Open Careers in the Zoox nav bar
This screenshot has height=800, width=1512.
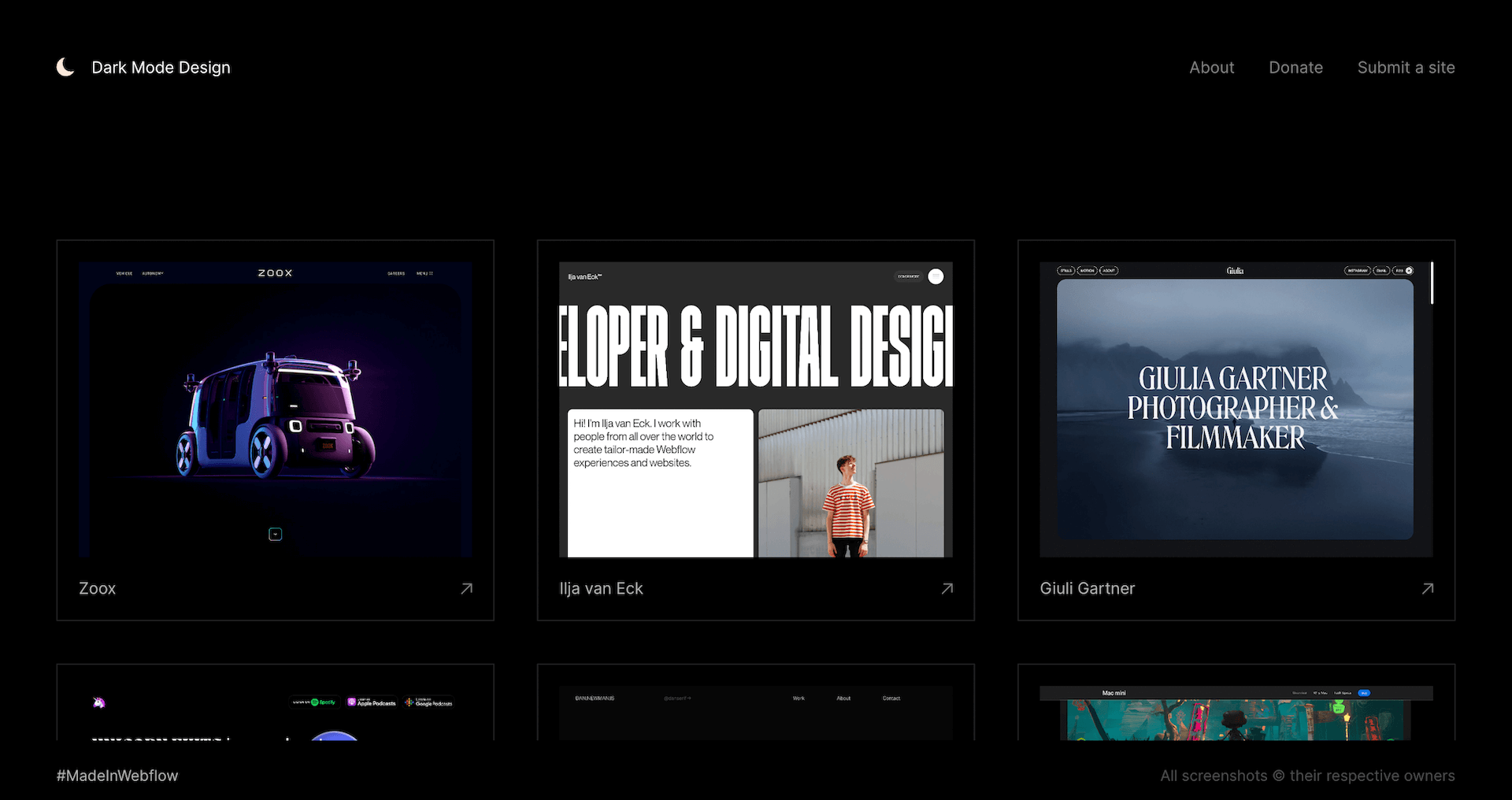pyautogui.click(x=396, y=273)
